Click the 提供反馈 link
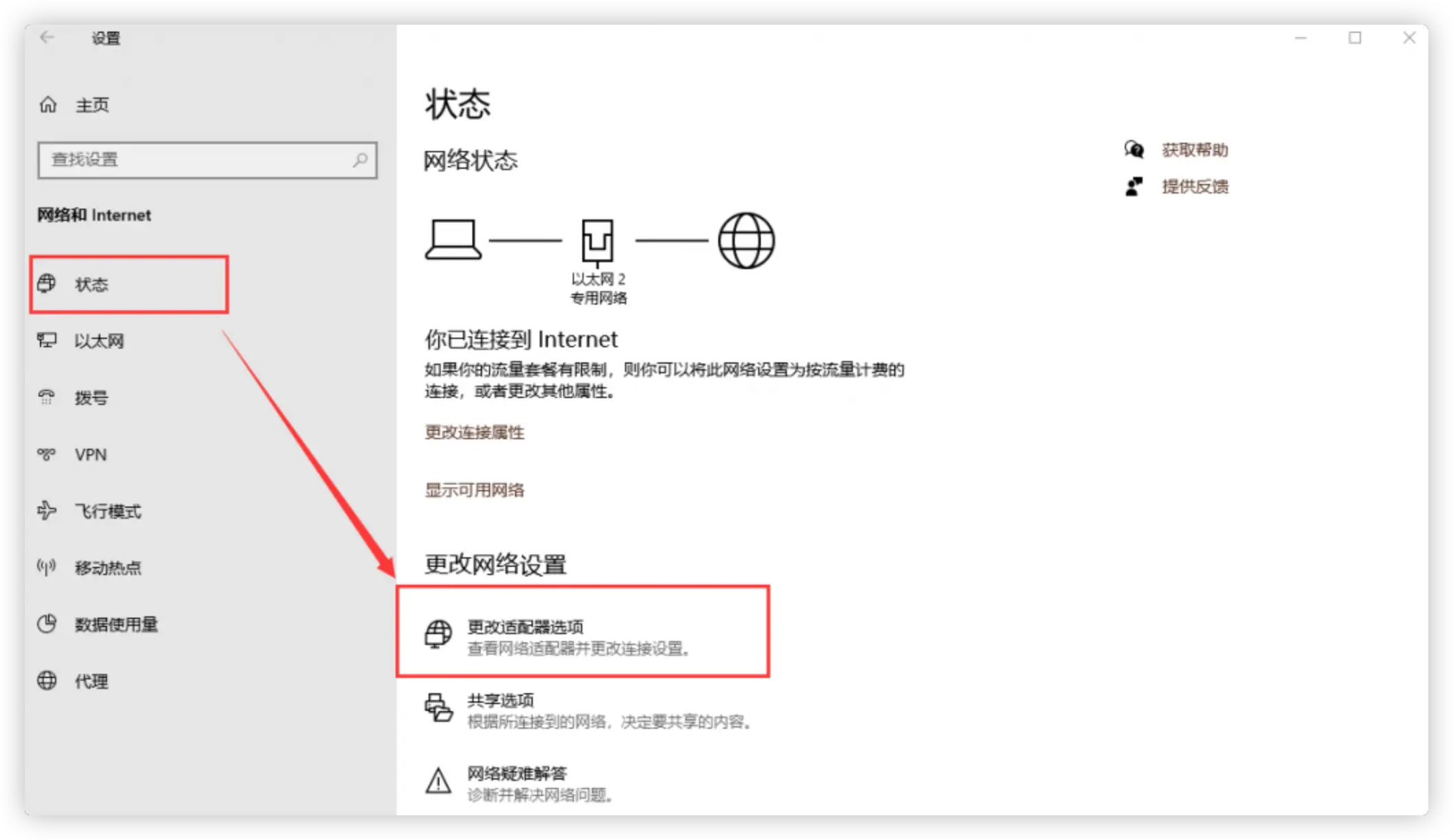 point(1195,187)
